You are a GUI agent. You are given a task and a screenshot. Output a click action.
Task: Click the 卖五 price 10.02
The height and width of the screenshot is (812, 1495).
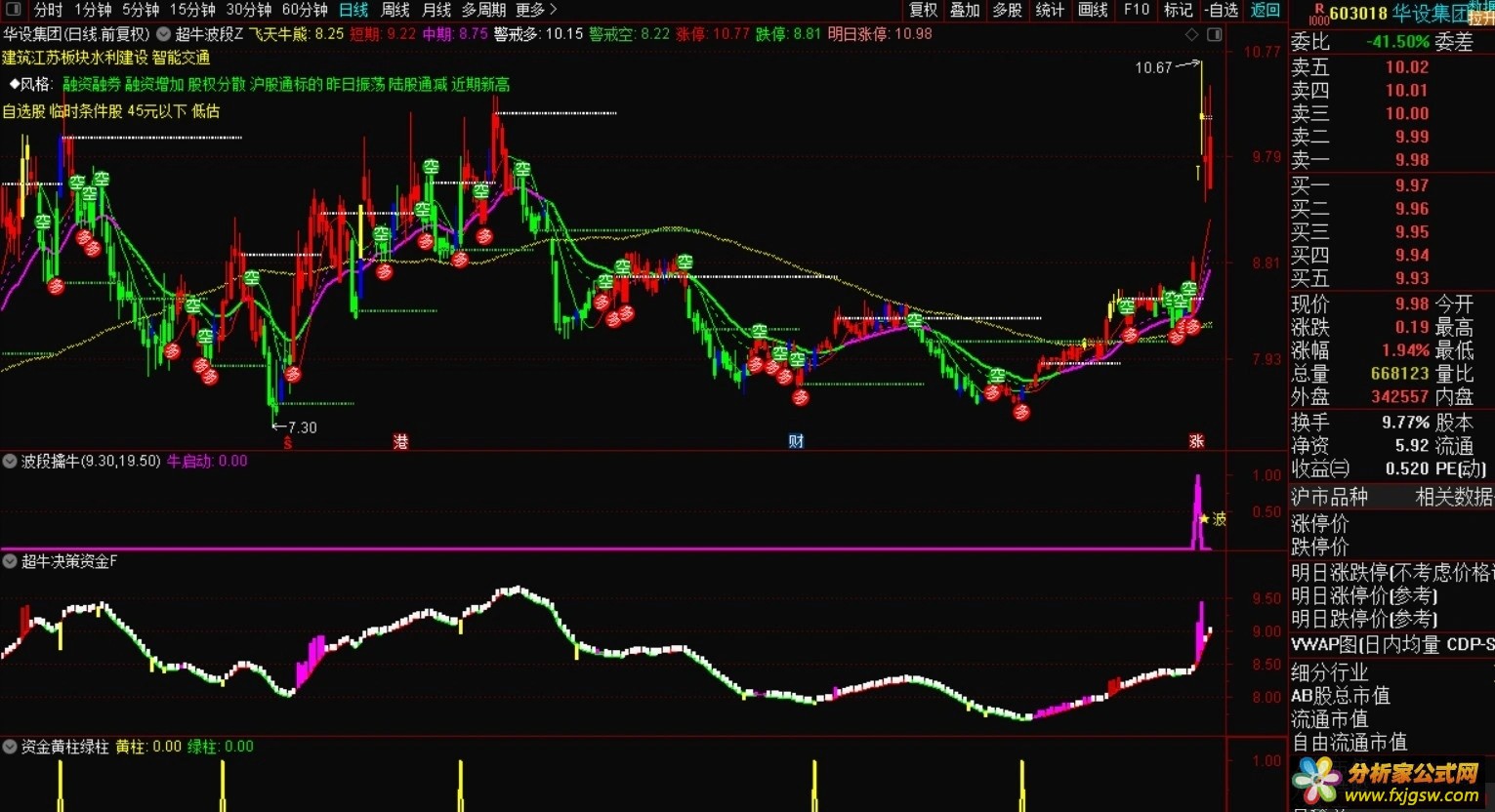1407,67
